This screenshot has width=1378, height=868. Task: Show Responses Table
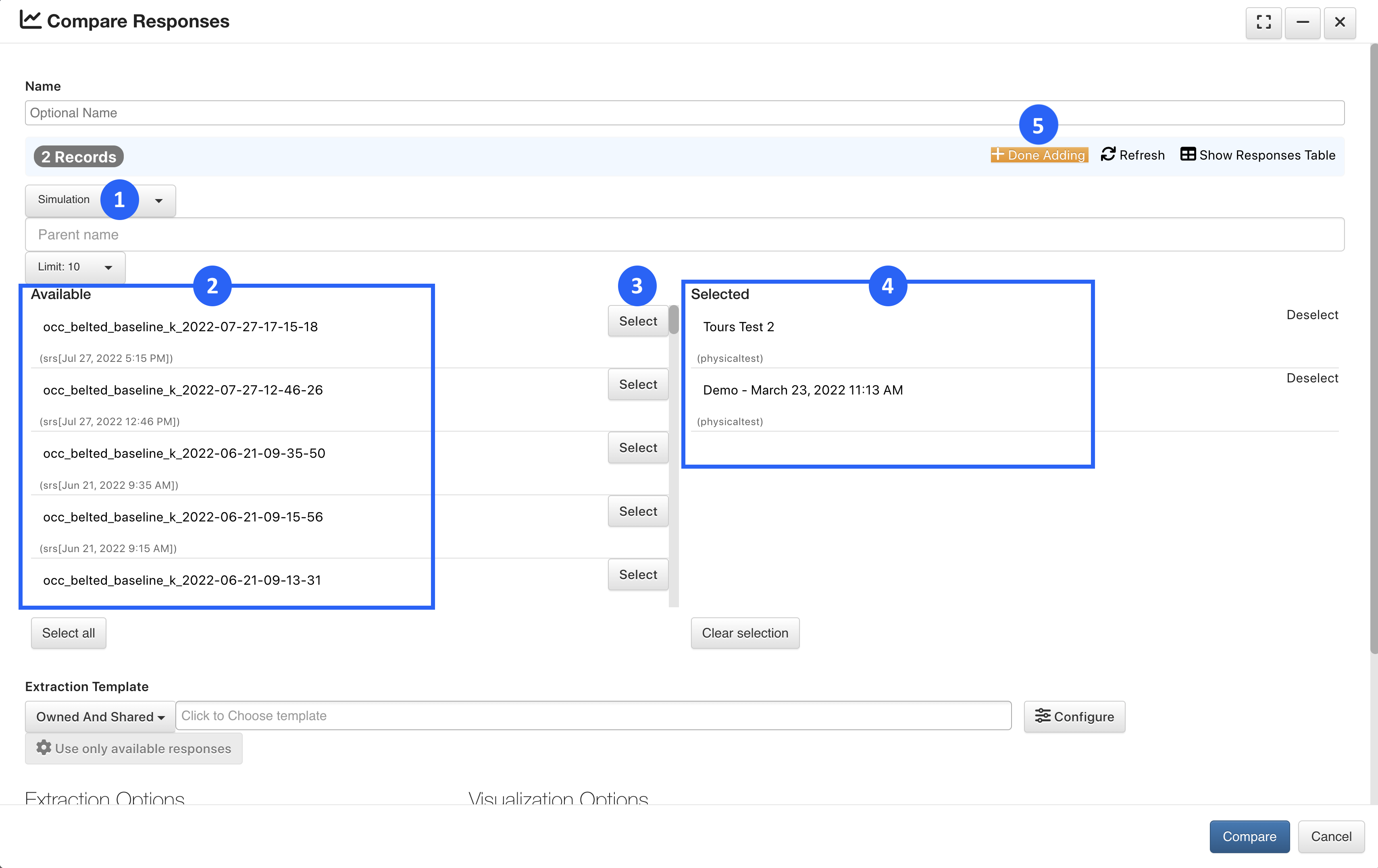point(1258,155)
